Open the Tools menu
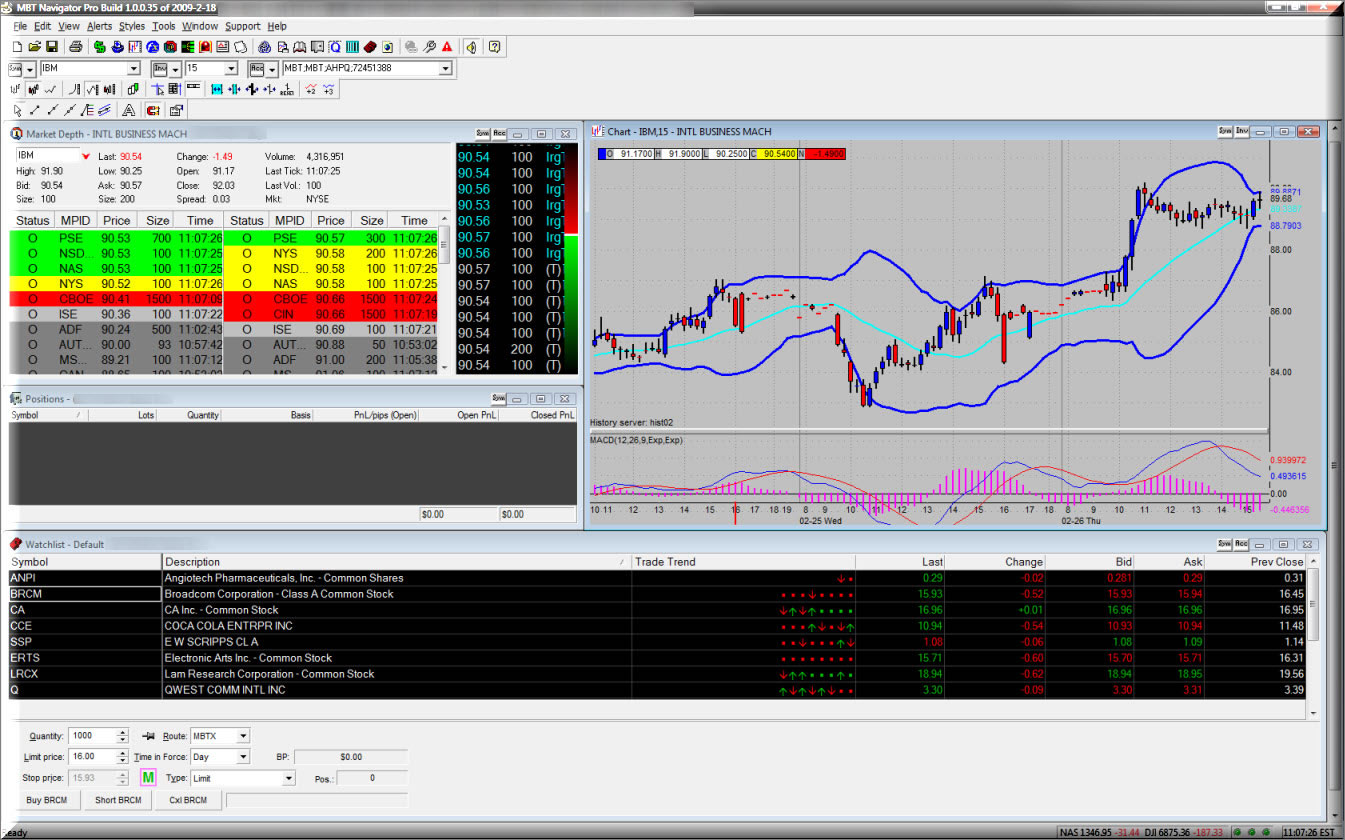The width and height of the screenshot is (1345, 840). pyautogui.click(x=163, y=26)
